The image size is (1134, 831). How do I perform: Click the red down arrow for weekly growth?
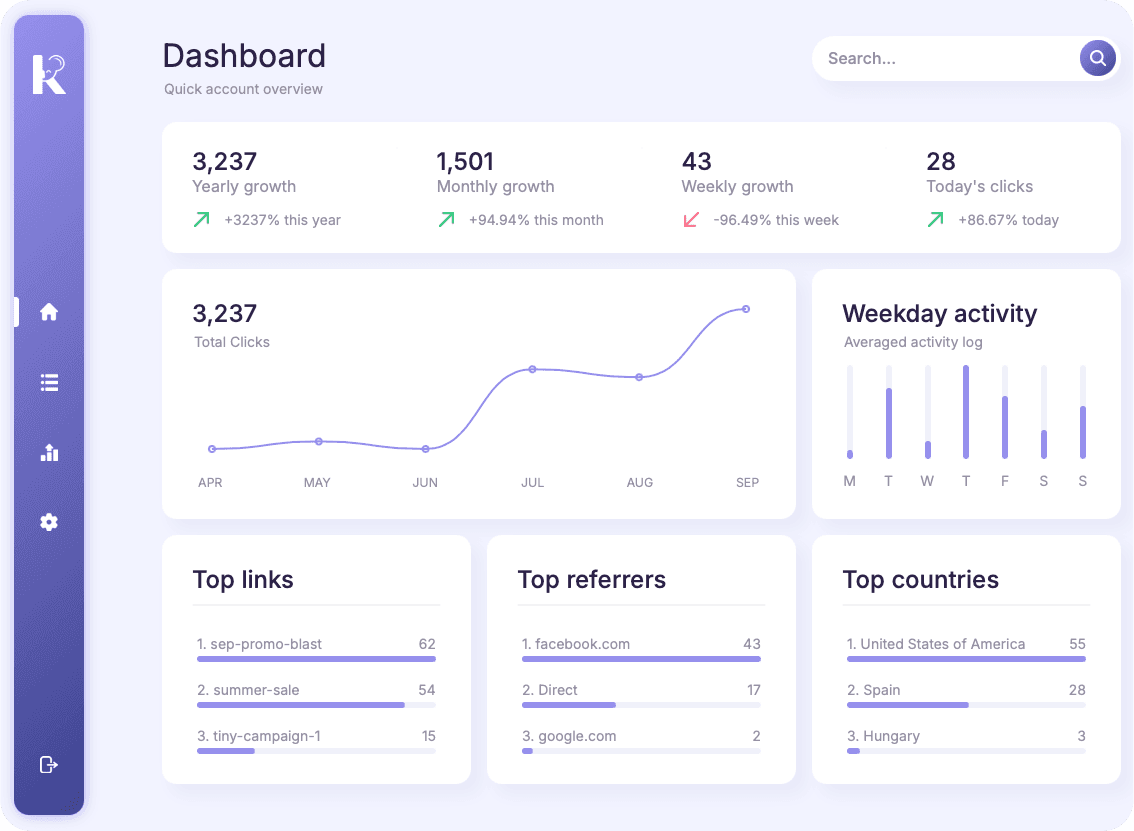691,219
